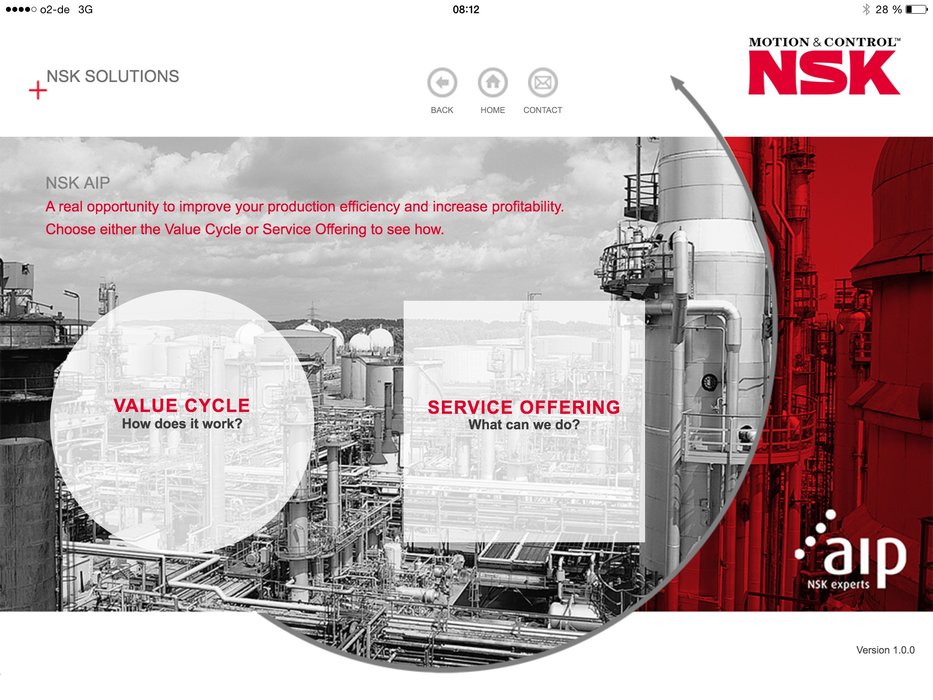Tap the battery indicator in status bar
This screenshot has width=933, height=700.
point(916,10)
